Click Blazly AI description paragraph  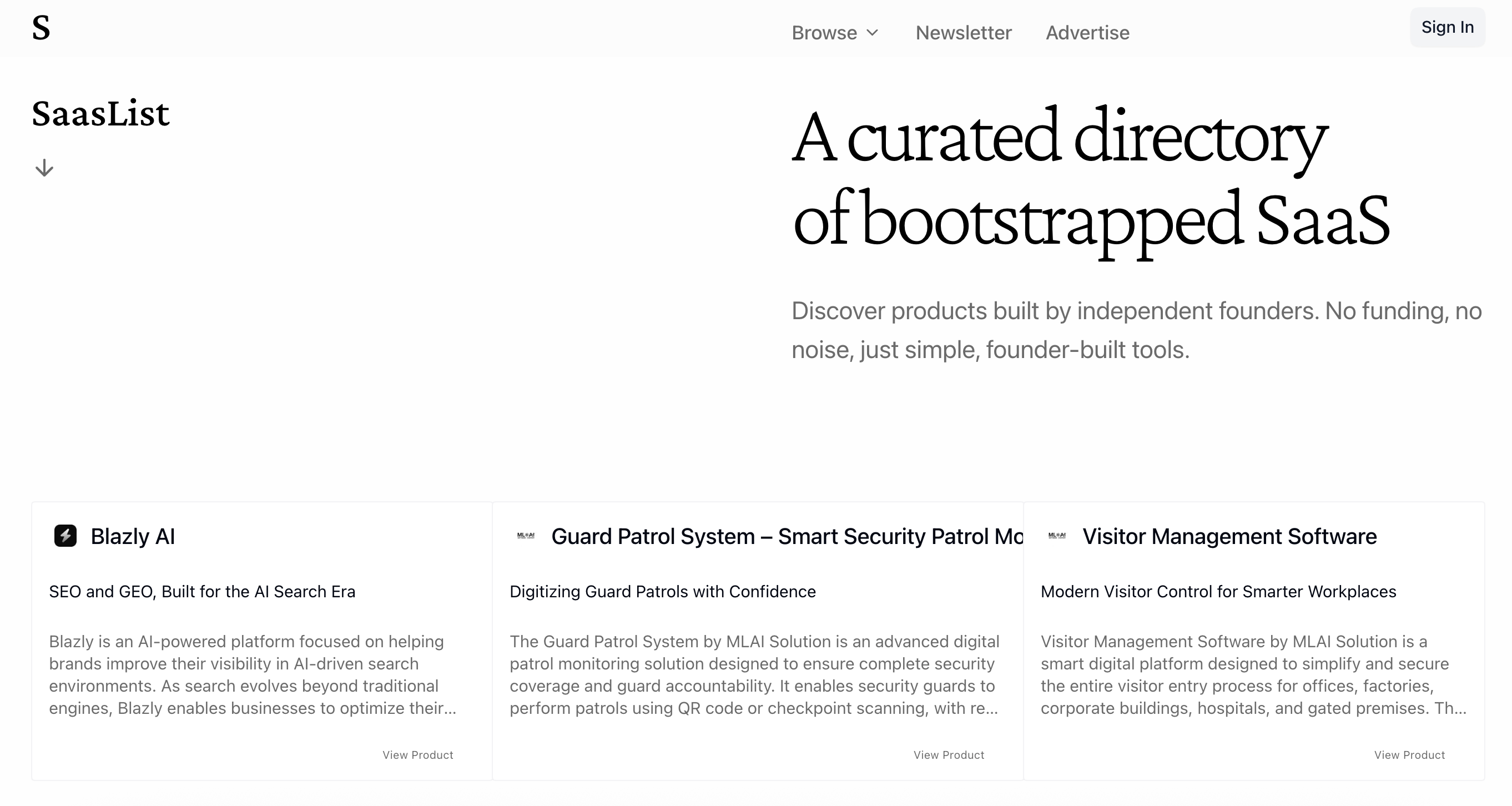click(253, 674)
